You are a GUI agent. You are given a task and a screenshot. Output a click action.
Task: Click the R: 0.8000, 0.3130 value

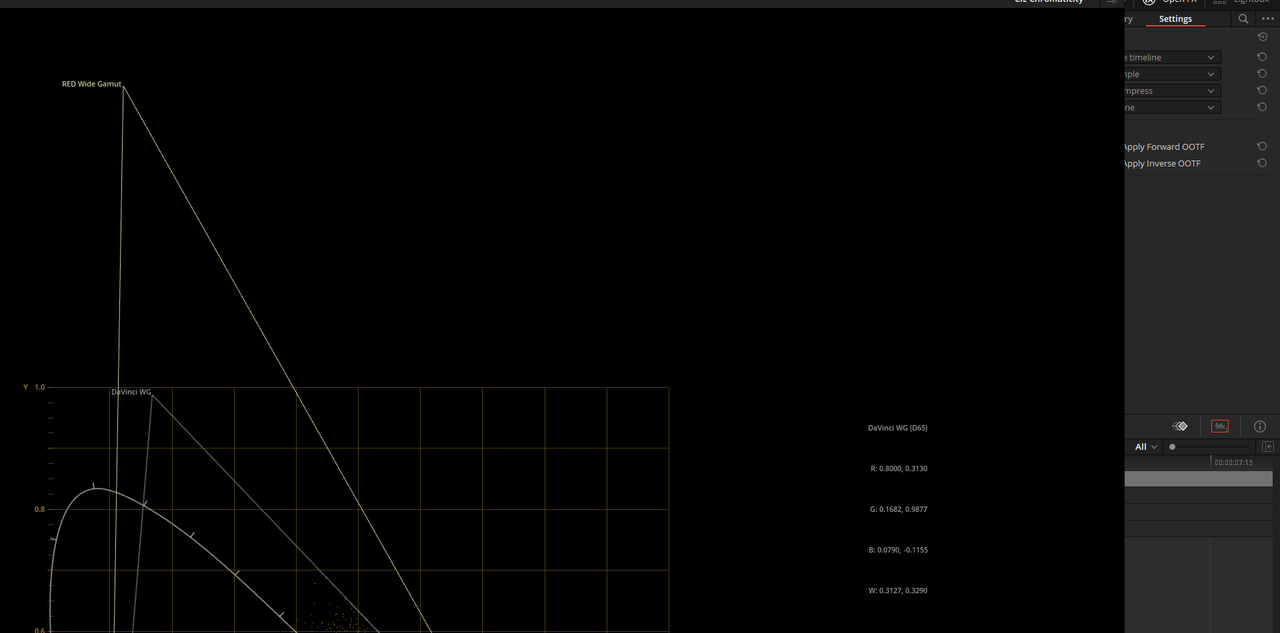[x=899, y=468]
